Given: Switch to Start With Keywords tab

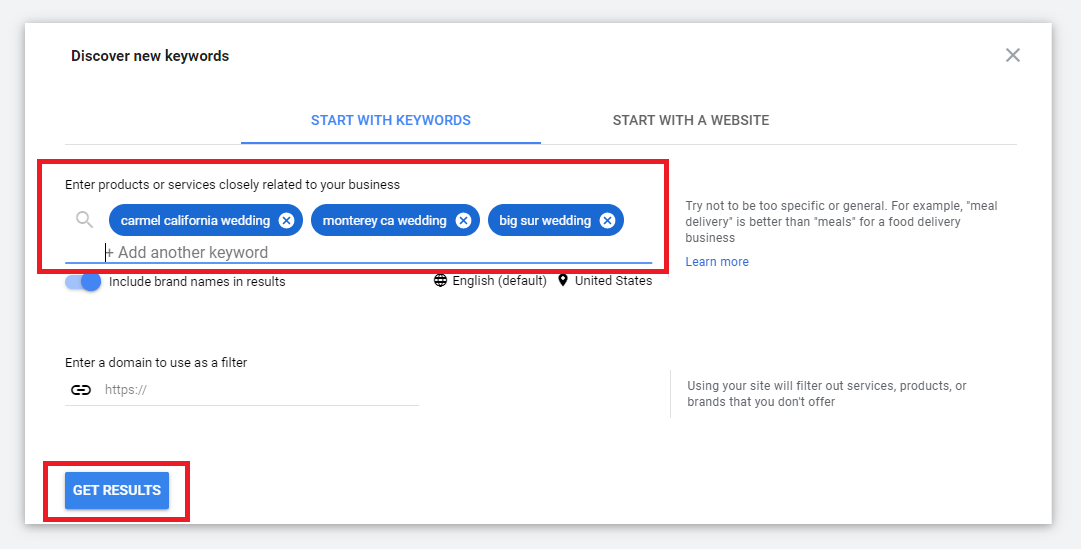Looking at the screenshot, I should (x=391, y=120).
